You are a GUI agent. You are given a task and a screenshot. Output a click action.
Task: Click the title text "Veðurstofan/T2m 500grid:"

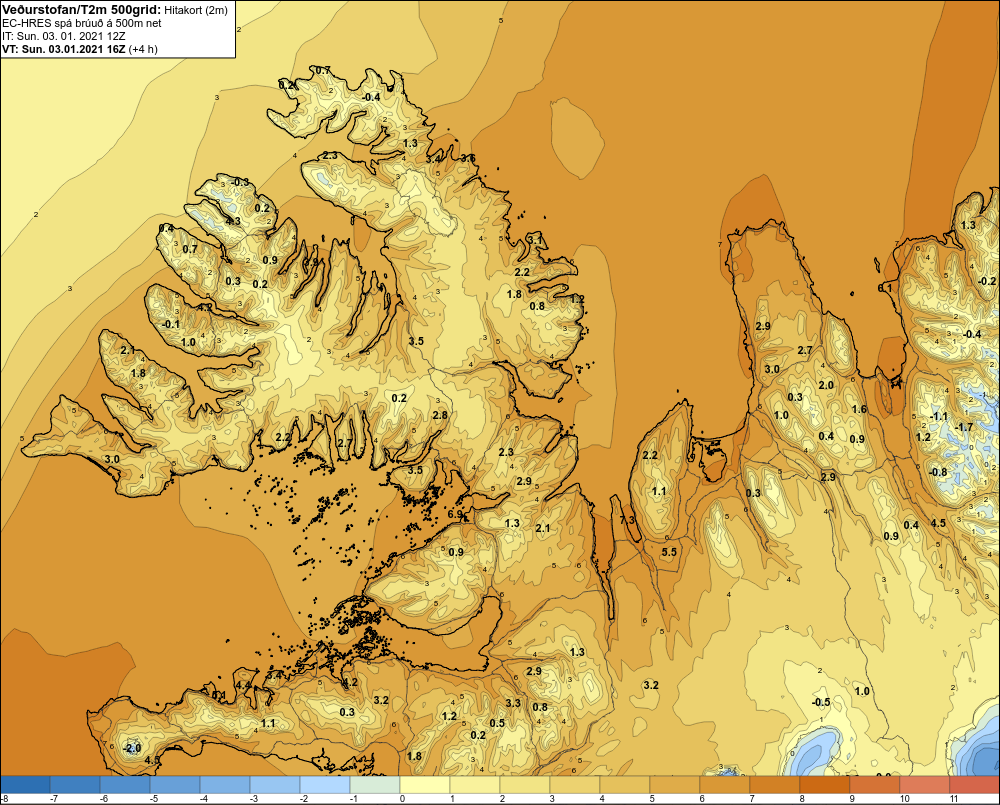(x=82, y=10)
